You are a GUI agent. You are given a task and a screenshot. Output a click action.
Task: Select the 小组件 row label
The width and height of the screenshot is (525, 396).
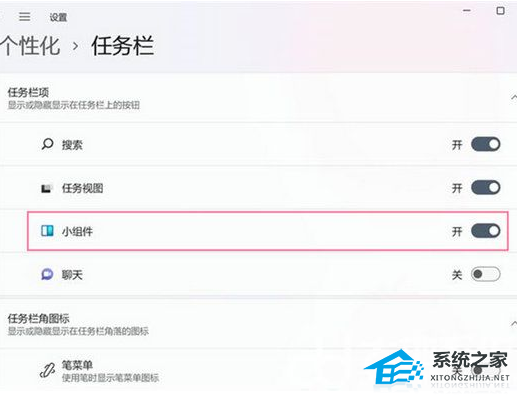click(x=77, y=231)
